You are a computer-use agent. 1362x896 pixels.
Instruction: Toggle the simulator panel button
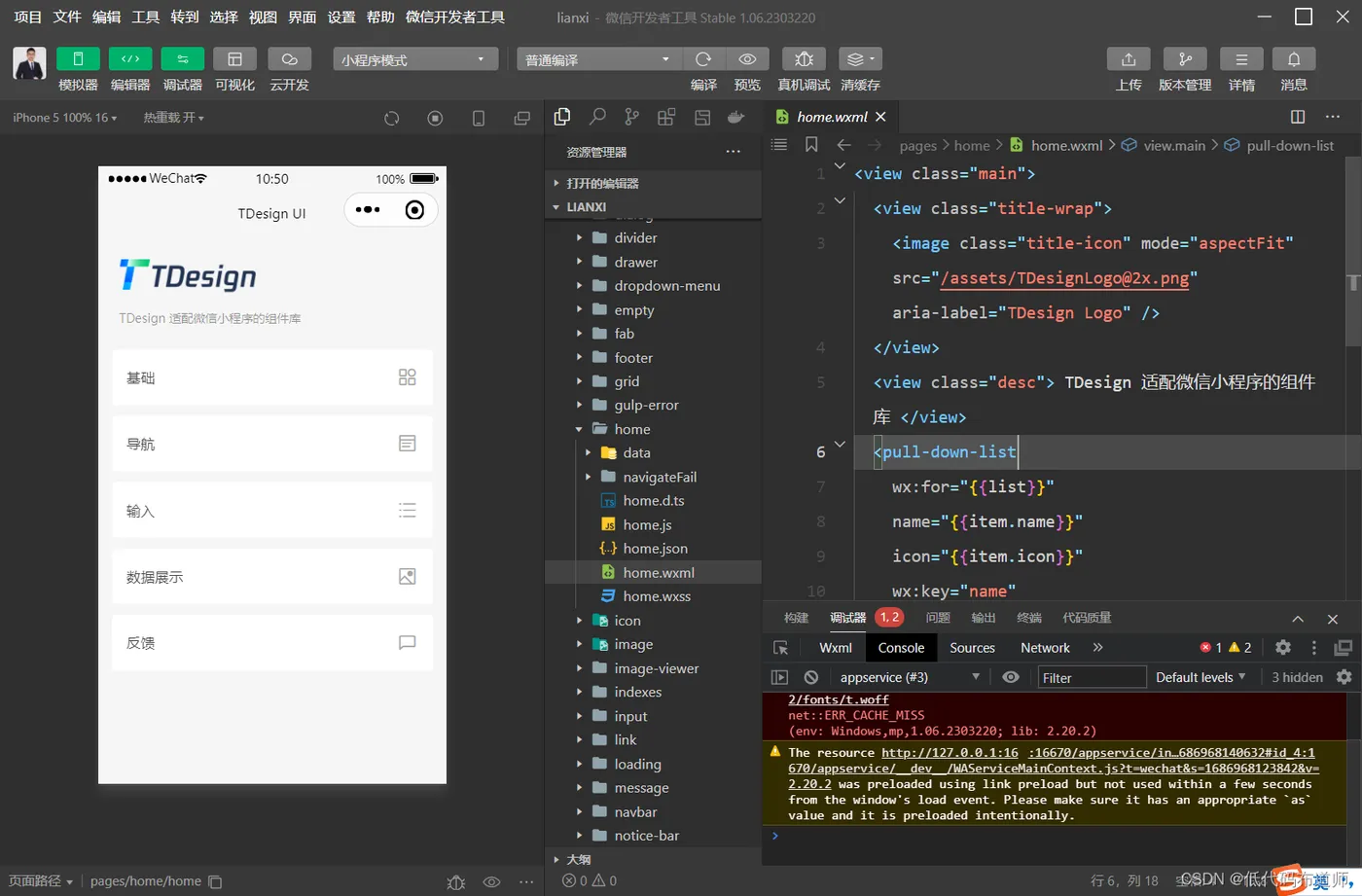pyautogui.click(x=78, y=59)
